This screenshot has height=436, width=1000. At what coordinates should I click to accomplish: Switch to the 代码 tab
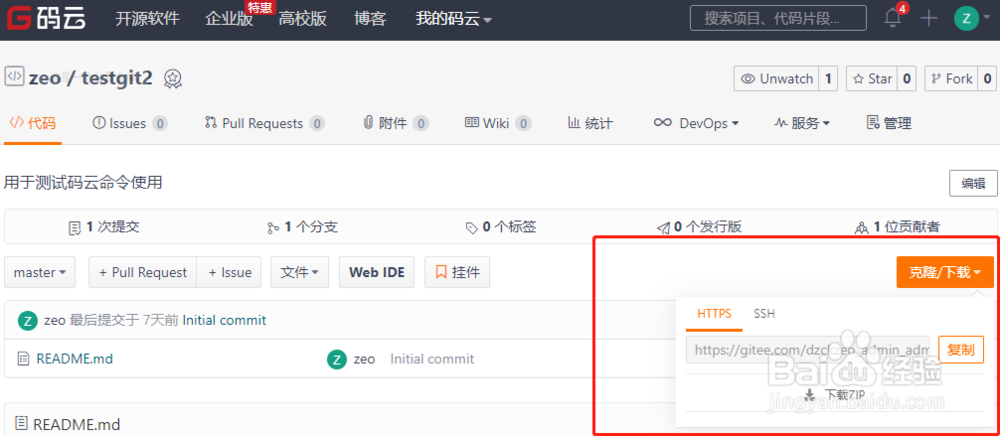point(33,123)
